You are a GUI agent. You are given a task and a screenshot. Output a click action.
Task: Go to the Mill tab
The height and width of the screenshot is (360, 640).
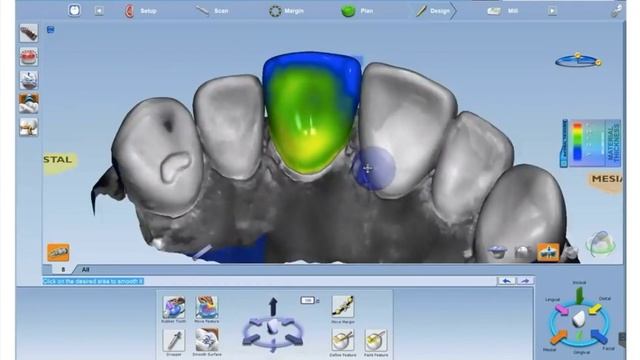(x=503, y=11)
